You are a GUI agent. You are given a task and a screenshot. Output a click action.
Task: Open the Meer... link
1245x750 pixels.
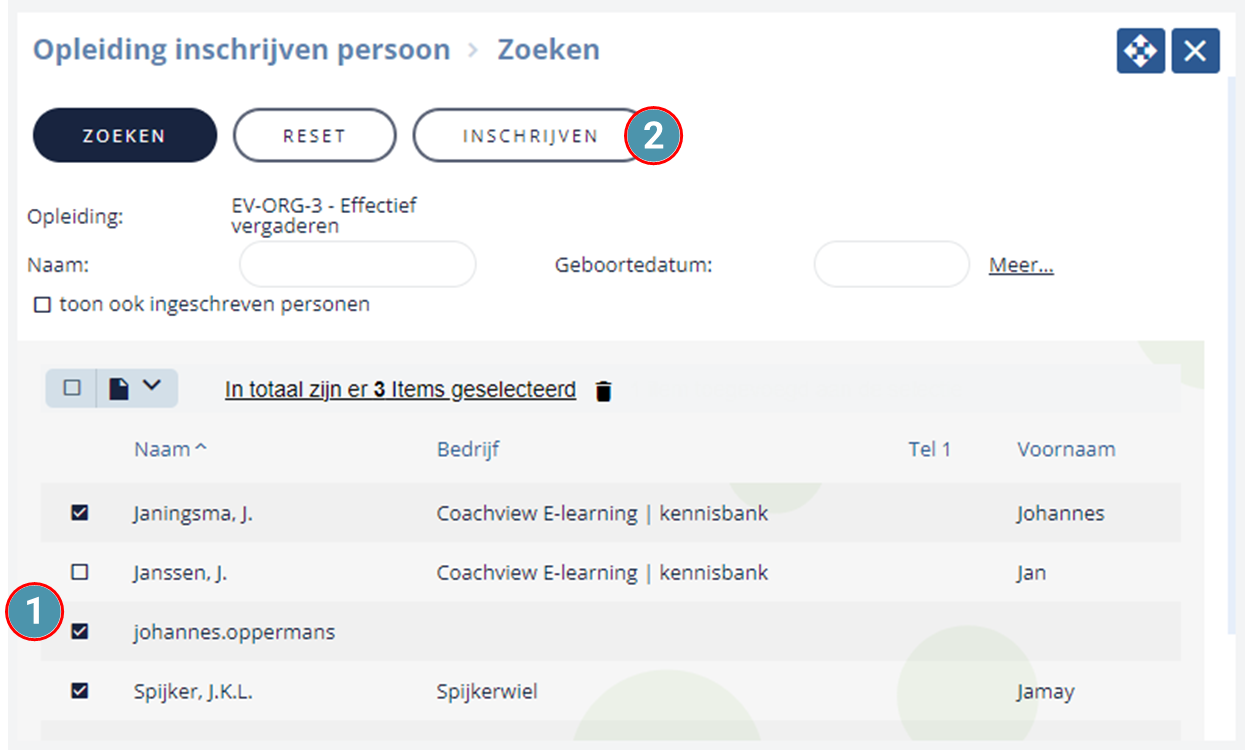click(1021, 265)
